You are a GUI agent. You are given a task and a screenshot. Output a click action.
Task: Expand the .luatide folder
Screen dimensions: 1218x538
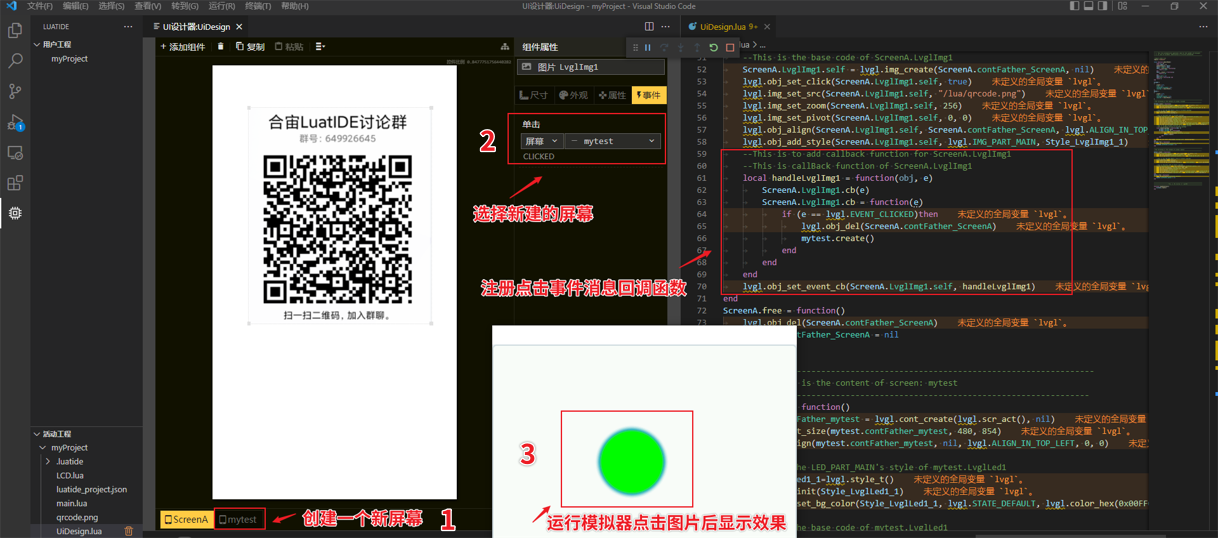[48, 462]
